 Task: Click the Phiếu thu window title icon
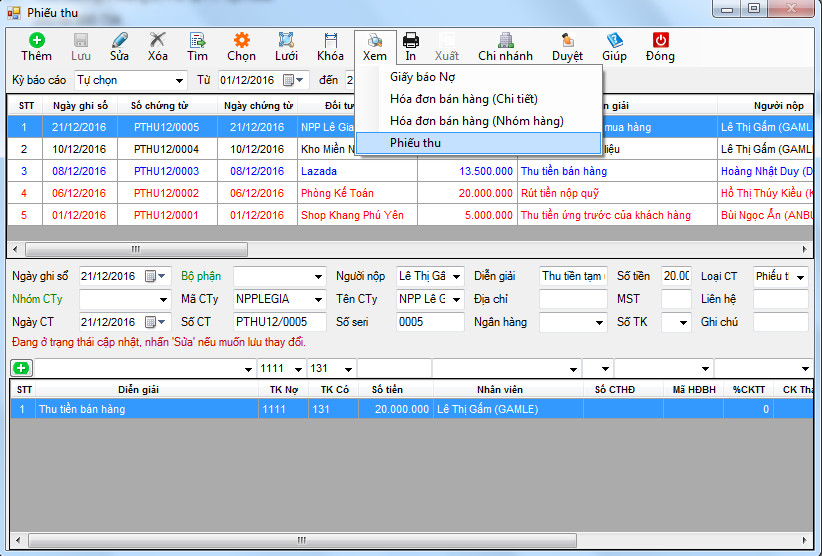coord(14,13)
